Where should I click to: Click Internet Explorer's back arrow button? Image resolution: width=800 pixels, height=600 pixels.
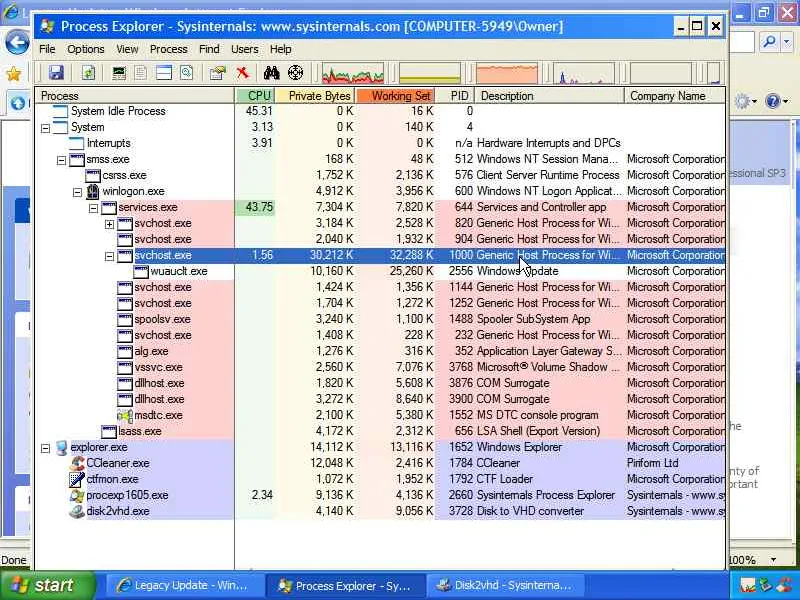click(16, 43)
